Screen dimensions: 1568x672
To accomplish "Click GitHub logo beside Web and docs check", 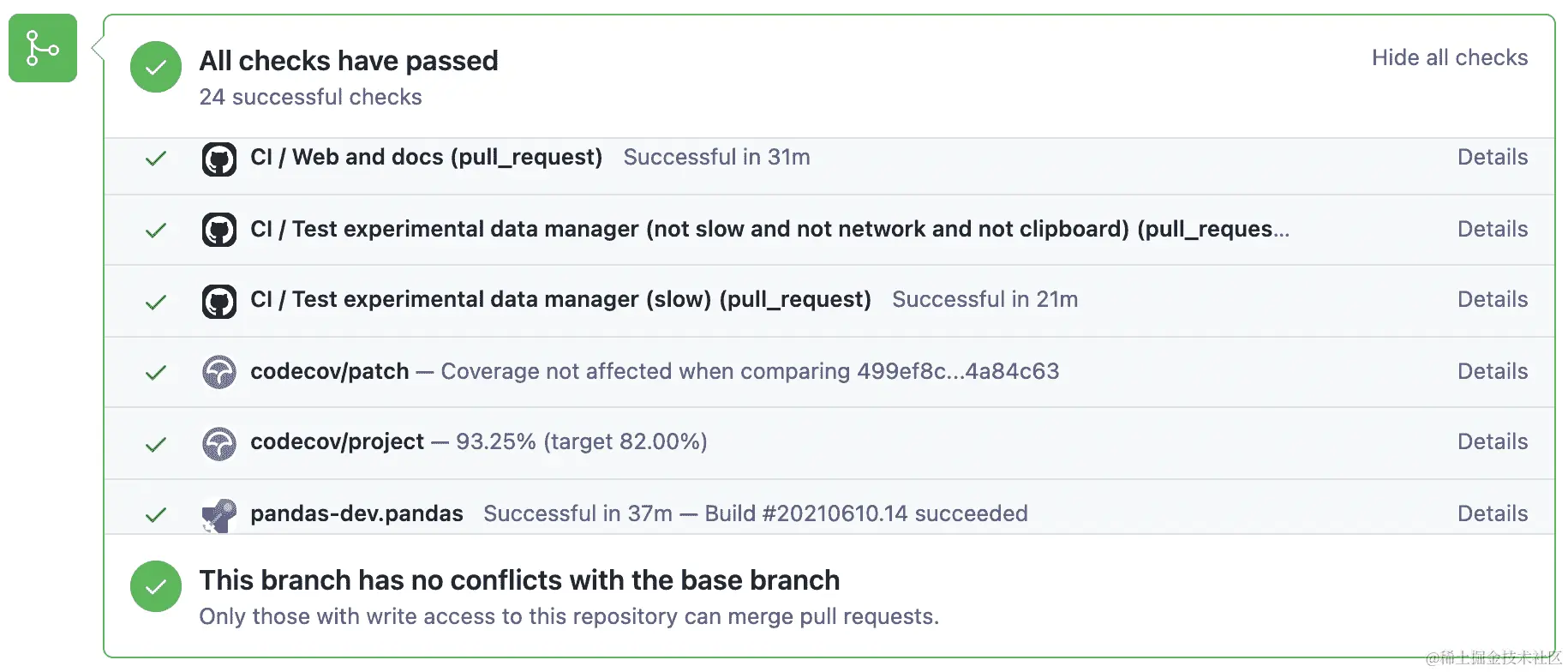I will [x=219, y=159].
